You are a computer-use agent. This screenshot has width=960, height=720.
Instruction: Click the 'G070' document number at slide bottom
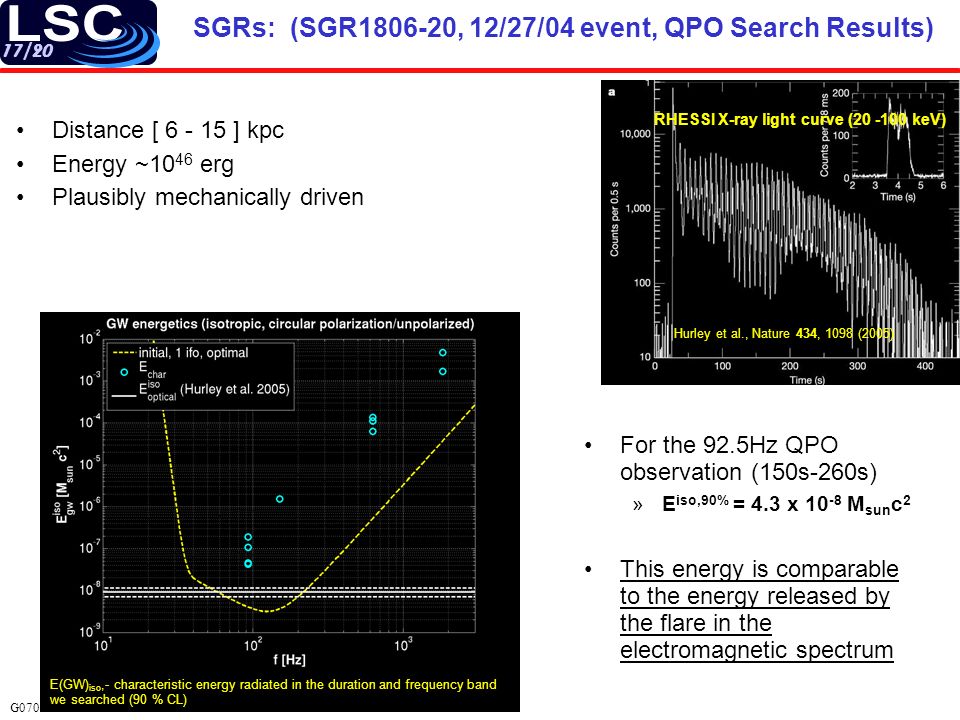pos(24,708)
